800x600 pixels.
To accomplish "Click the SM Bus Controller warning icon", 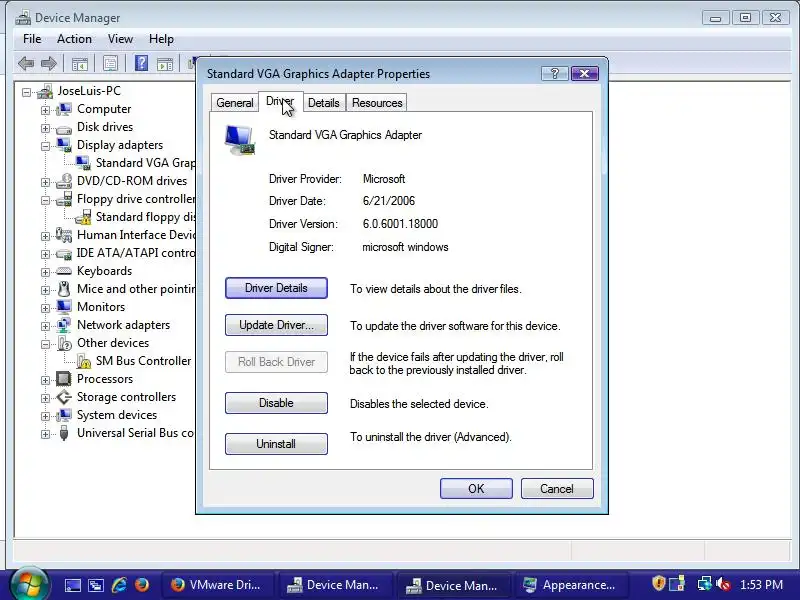I will pyautogui.click(x=83, y=361).
